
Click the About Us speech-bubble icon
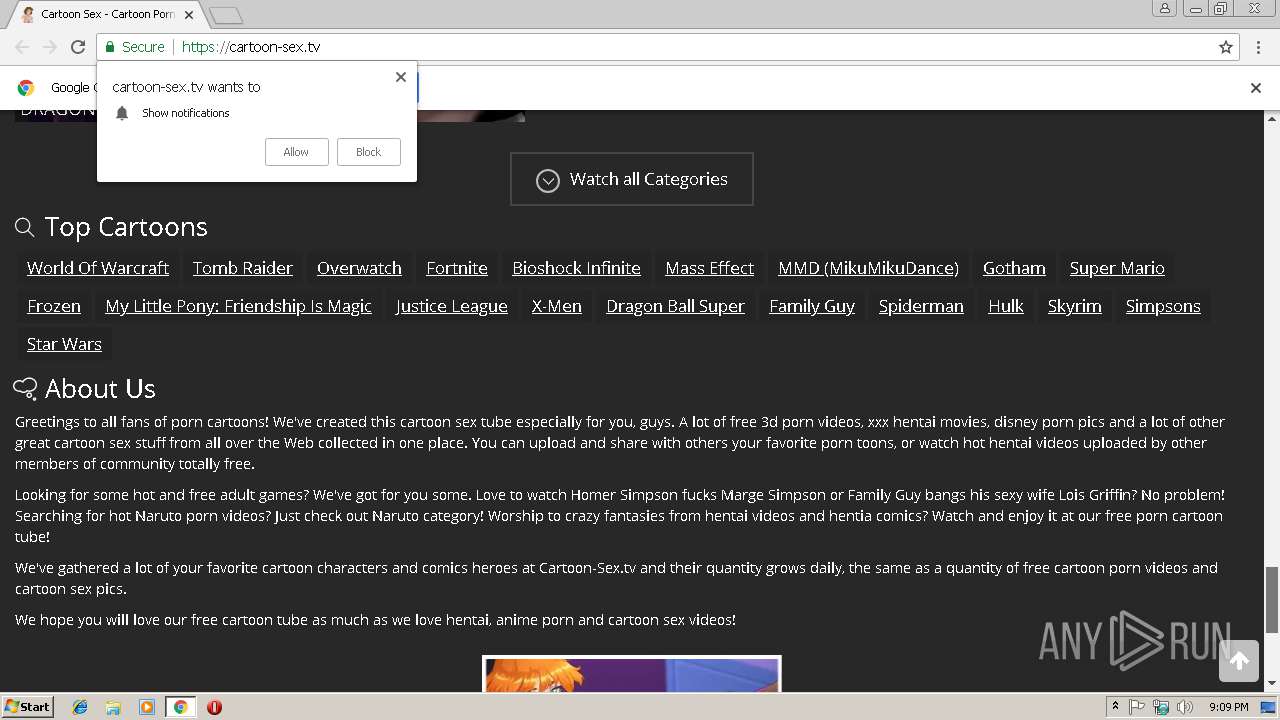25,388
